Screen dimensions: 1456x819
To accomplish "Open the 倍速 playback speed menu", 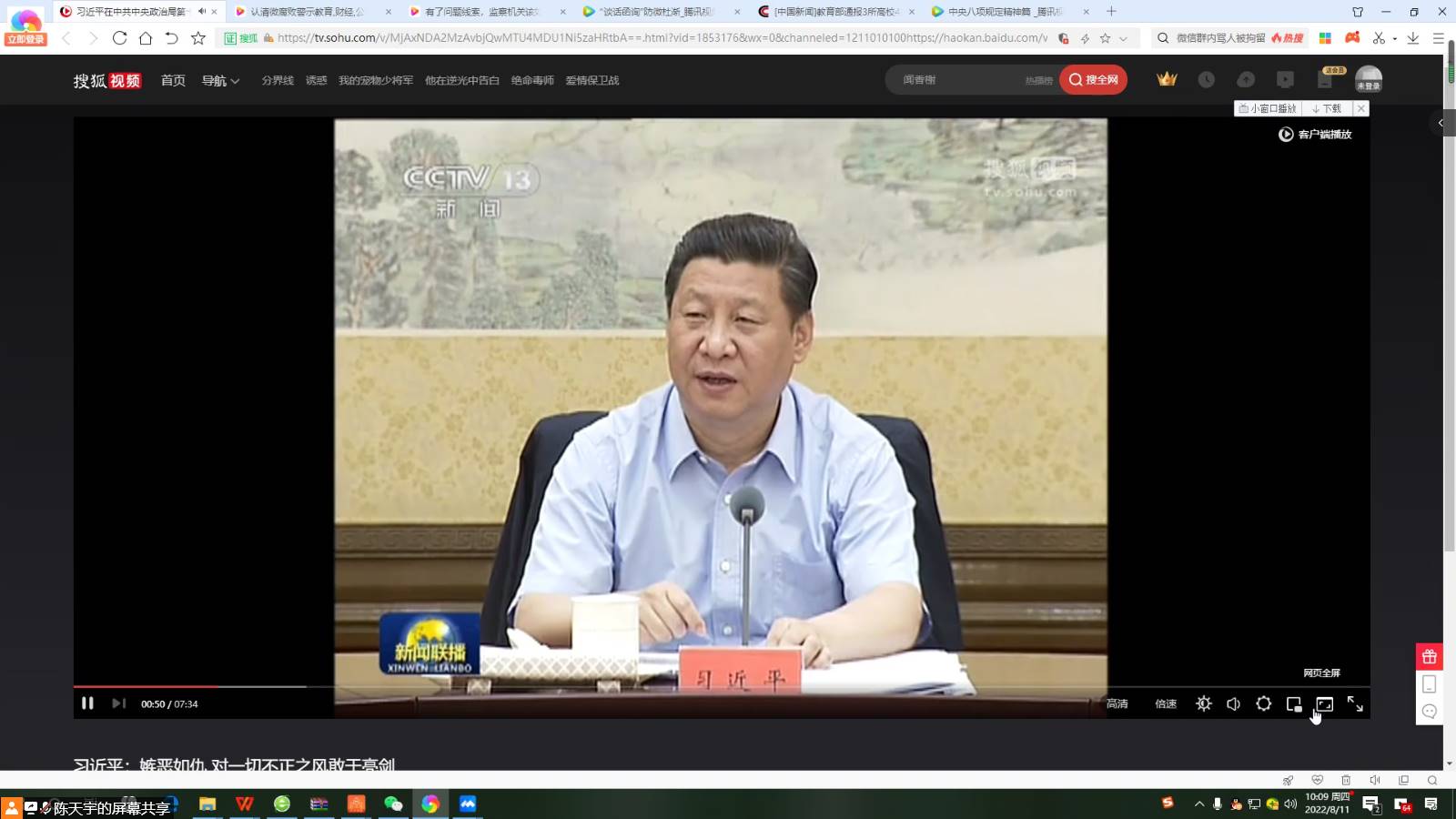I will (x=1166, y=703).
